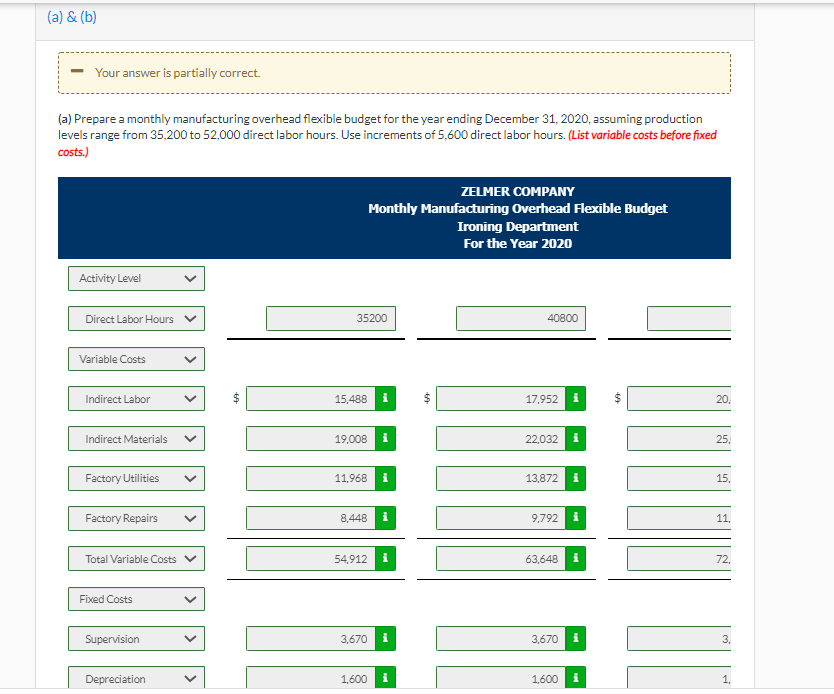Expand the Indirect Materials dropdown
Screen dimensions: 834x694
tap(136, 439)
